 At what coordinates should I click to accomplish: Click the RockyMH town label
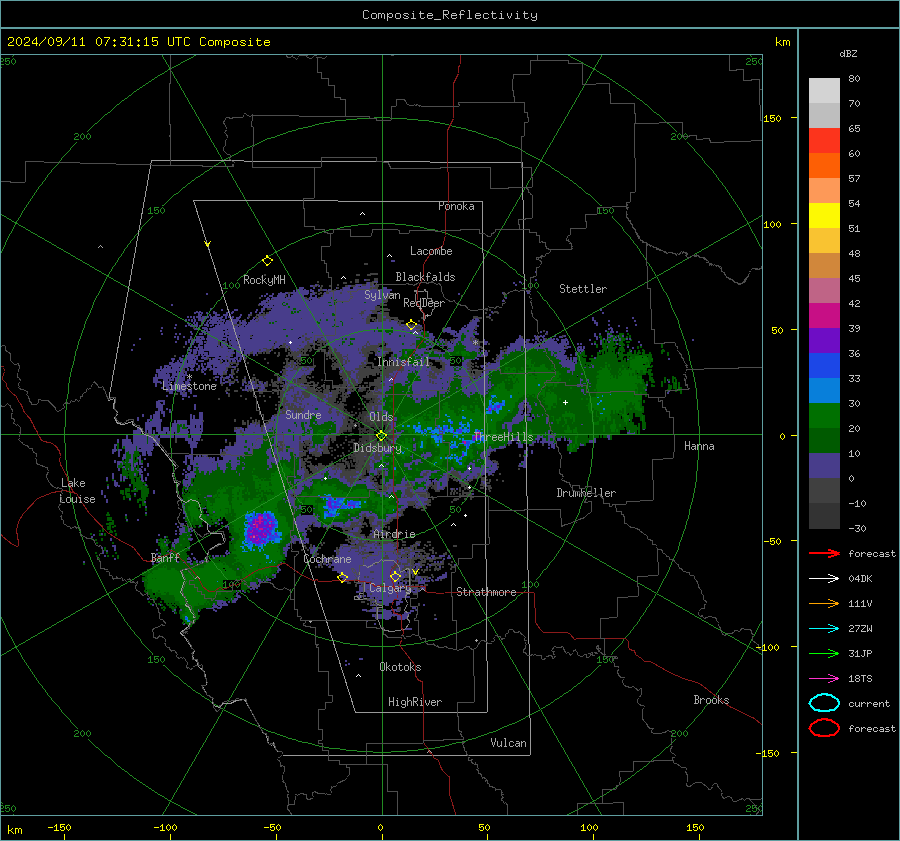point(264,280)
